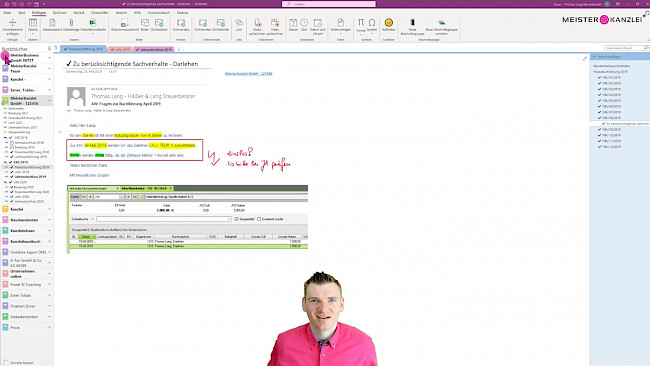Screen dimensions: 650x366
Task: Open the Jahresabschluss 2019 section in the sidebar
Action: coord(30,177)
